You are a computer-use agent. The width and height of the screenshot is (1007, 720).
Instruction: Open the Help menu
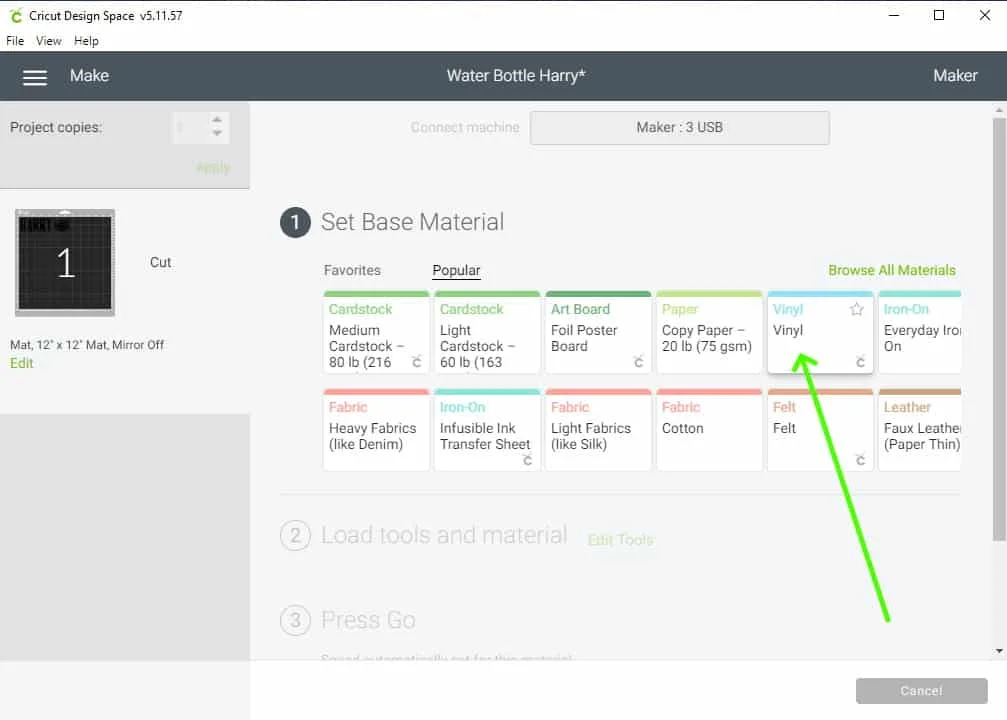86,41
